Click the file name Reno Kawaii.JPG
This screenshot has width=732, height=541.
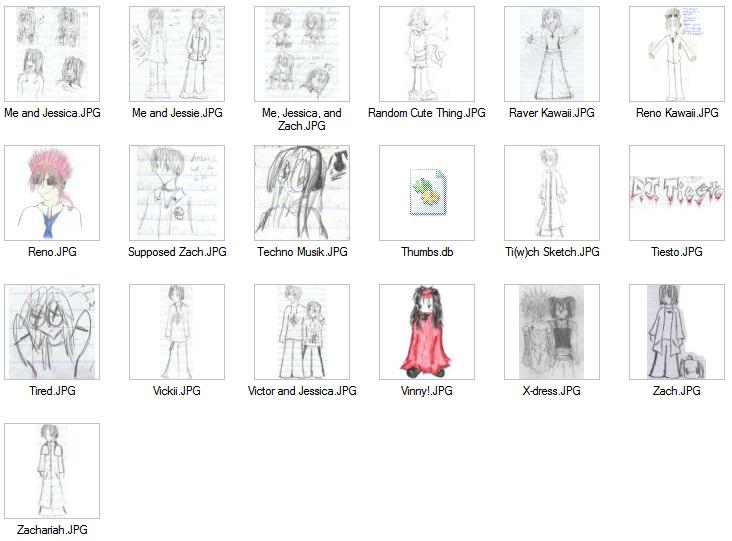pos(677,113)
